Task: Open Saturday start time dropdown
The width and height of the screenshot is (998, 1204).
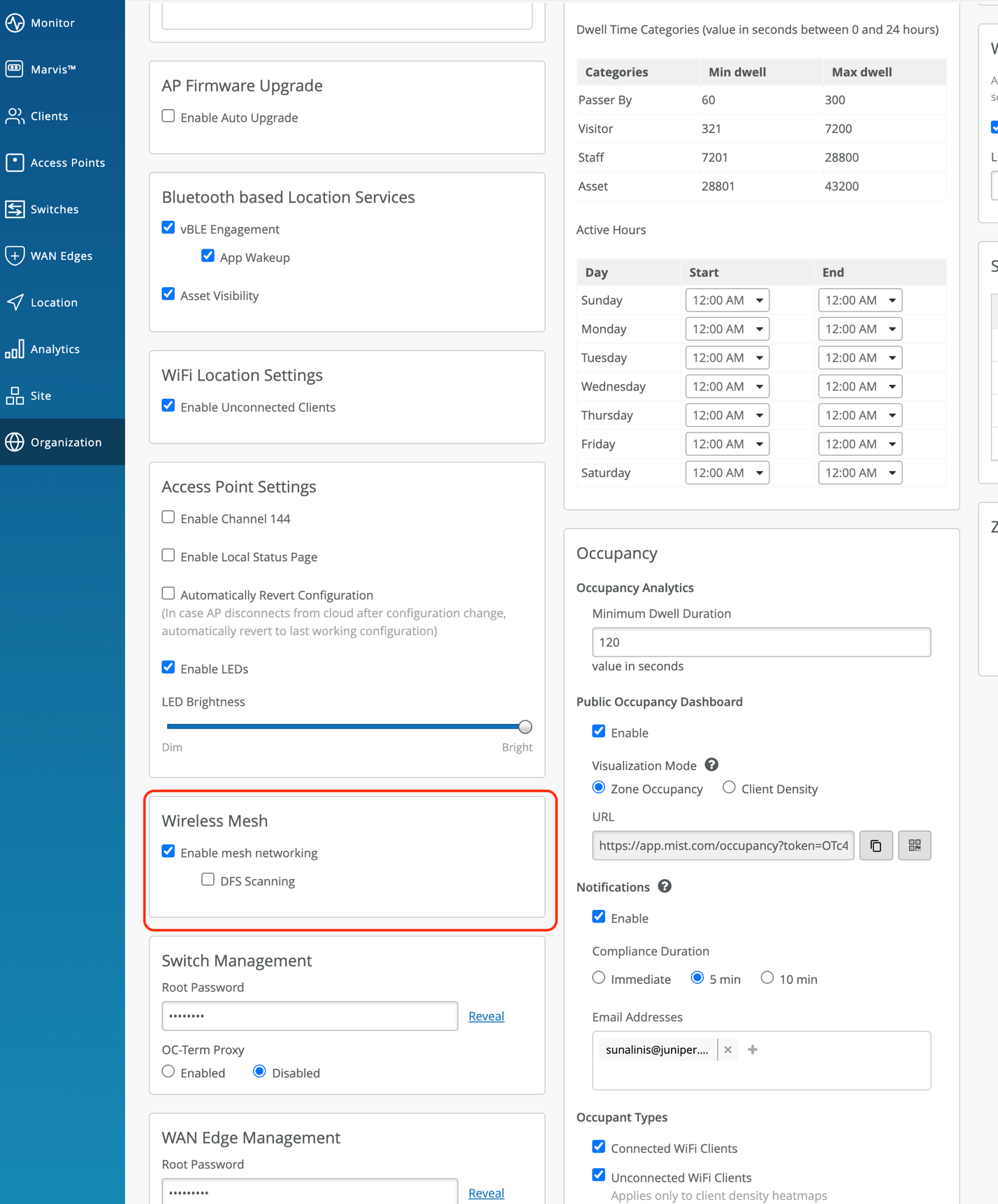Action: coord(727,473)
